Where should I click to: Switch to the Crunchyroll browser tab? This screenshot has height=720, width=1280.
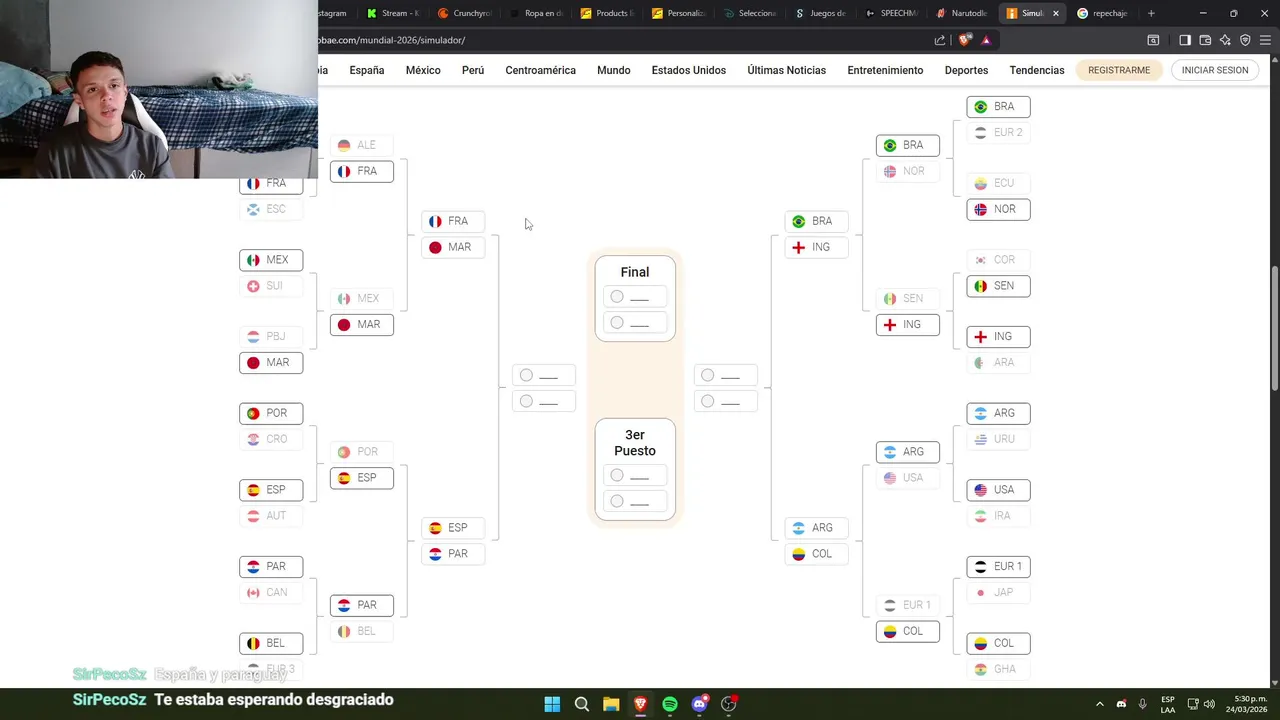pos(466,13)
